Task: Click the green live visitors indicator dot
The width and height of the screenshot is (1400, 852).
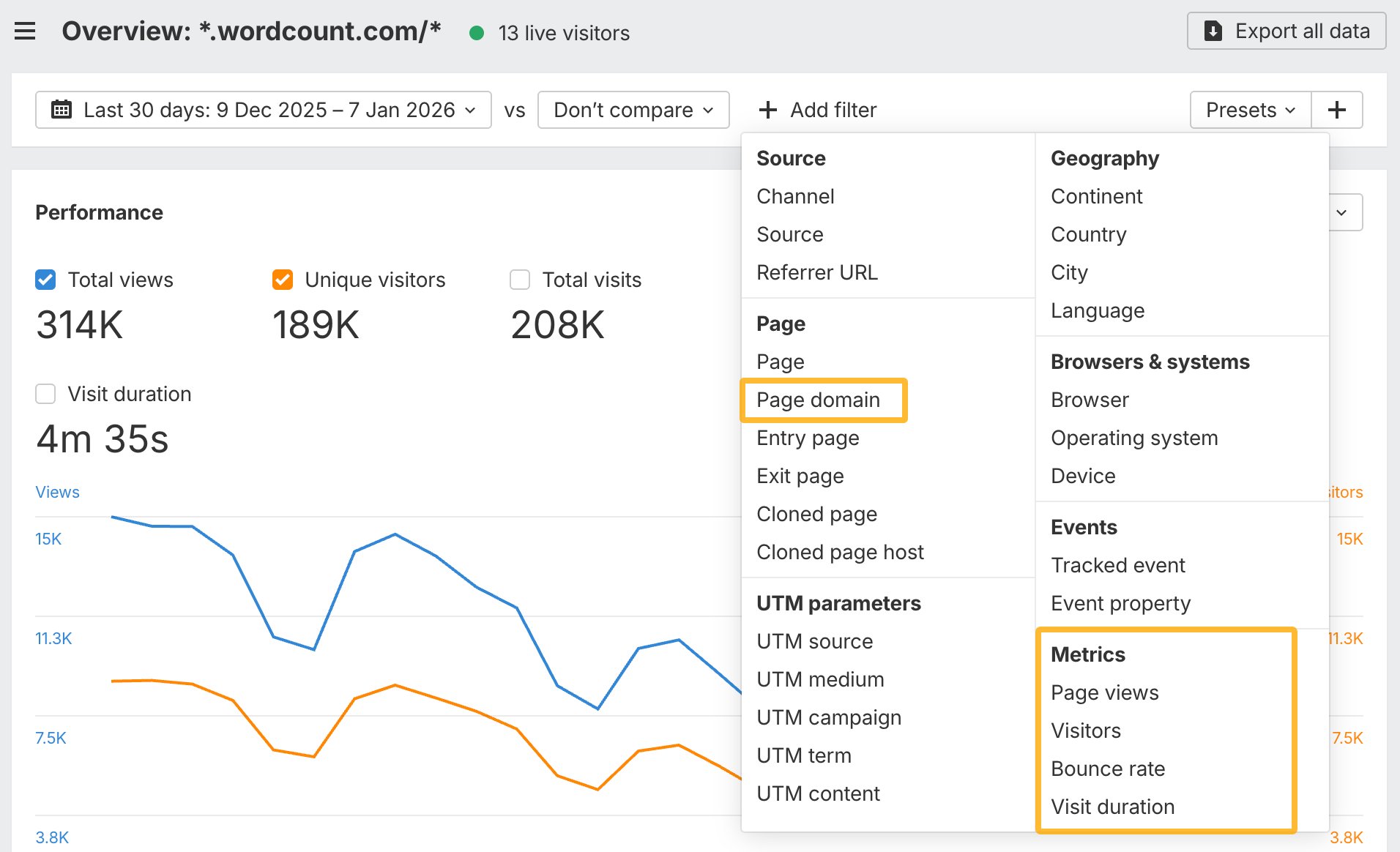Action: pyautogui.click(x=477, y=33)
